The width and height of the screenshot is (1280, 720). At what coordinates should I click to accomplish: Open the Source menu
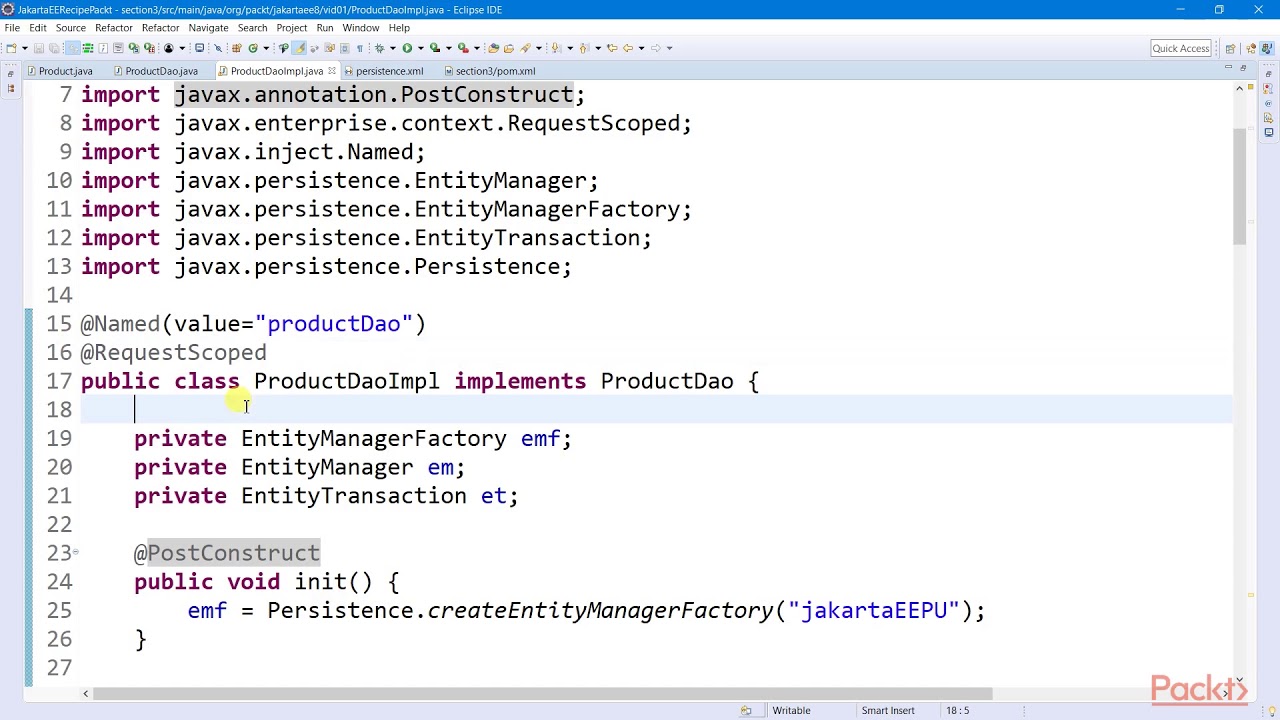(70, 28)
